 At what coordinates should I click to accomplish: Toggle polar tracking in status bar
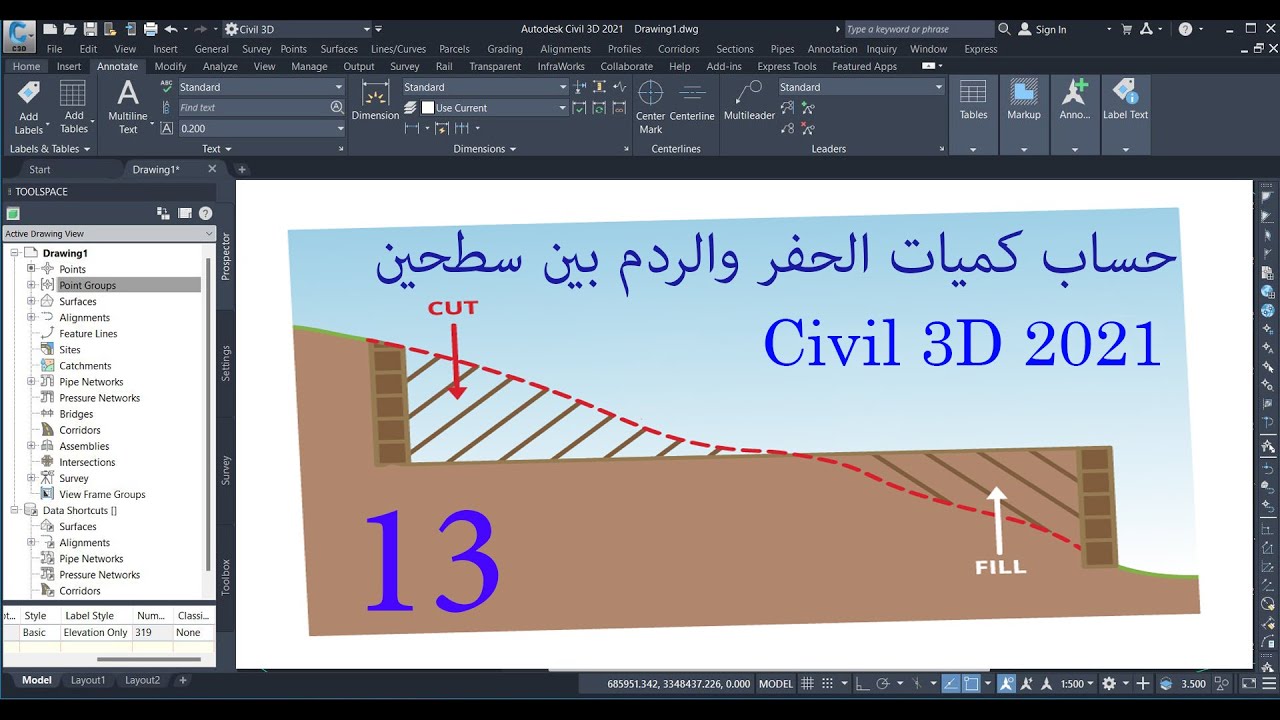tap(883, 684)
